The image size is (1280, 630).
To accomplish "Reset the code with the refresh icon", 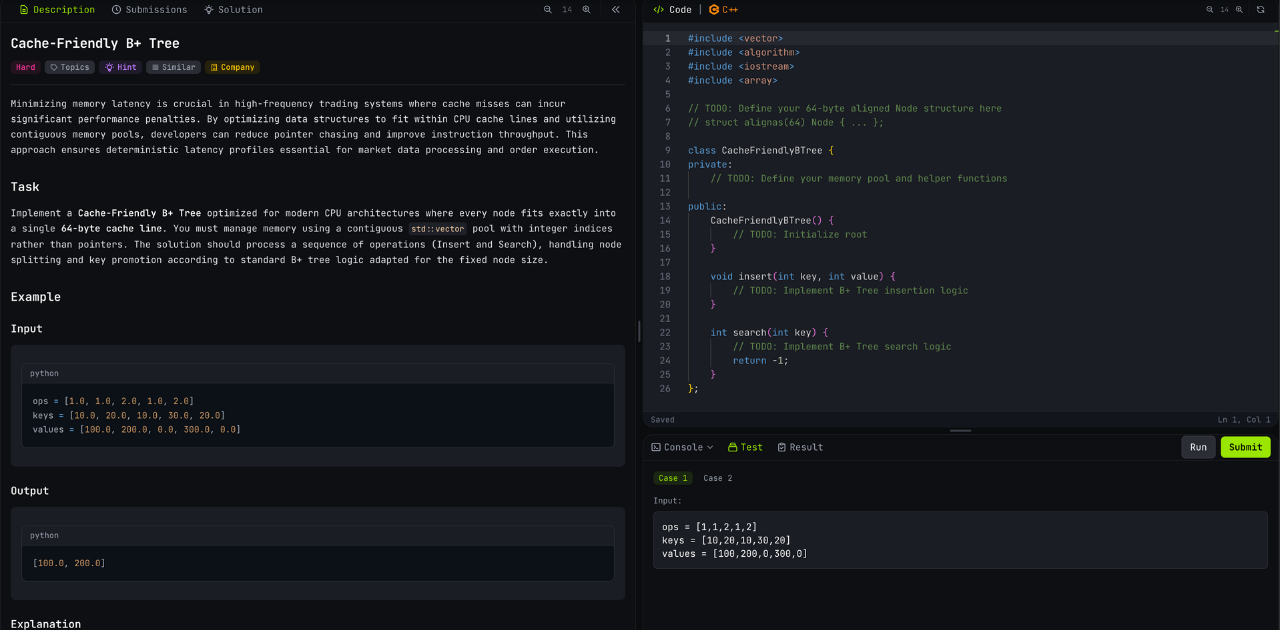I will [x=1260, y=10].
